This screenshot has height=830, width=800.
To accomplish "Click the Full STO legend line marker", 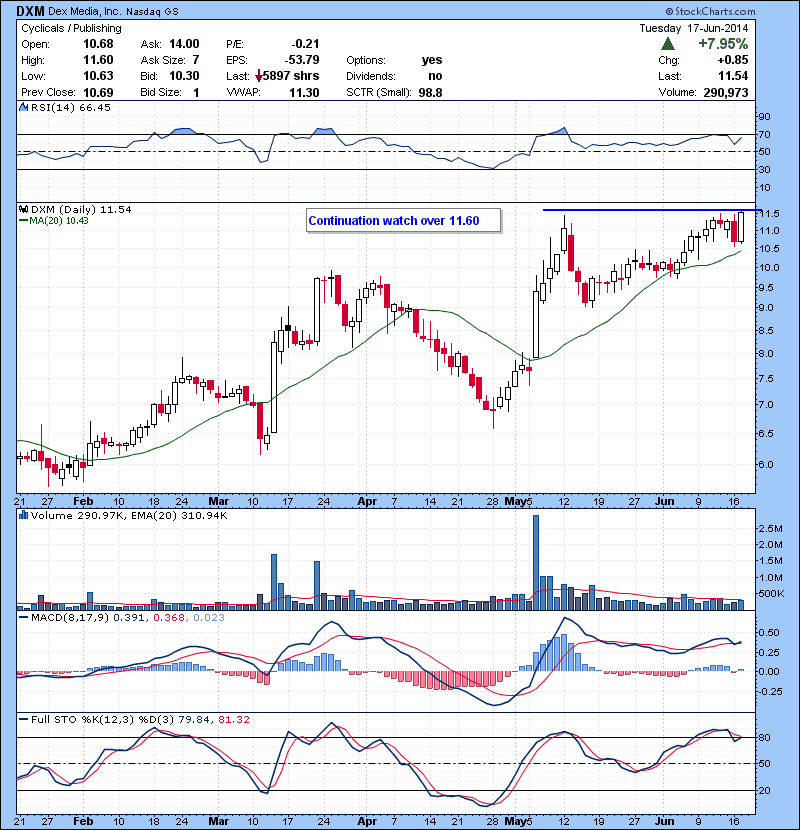I will point(23,719).
